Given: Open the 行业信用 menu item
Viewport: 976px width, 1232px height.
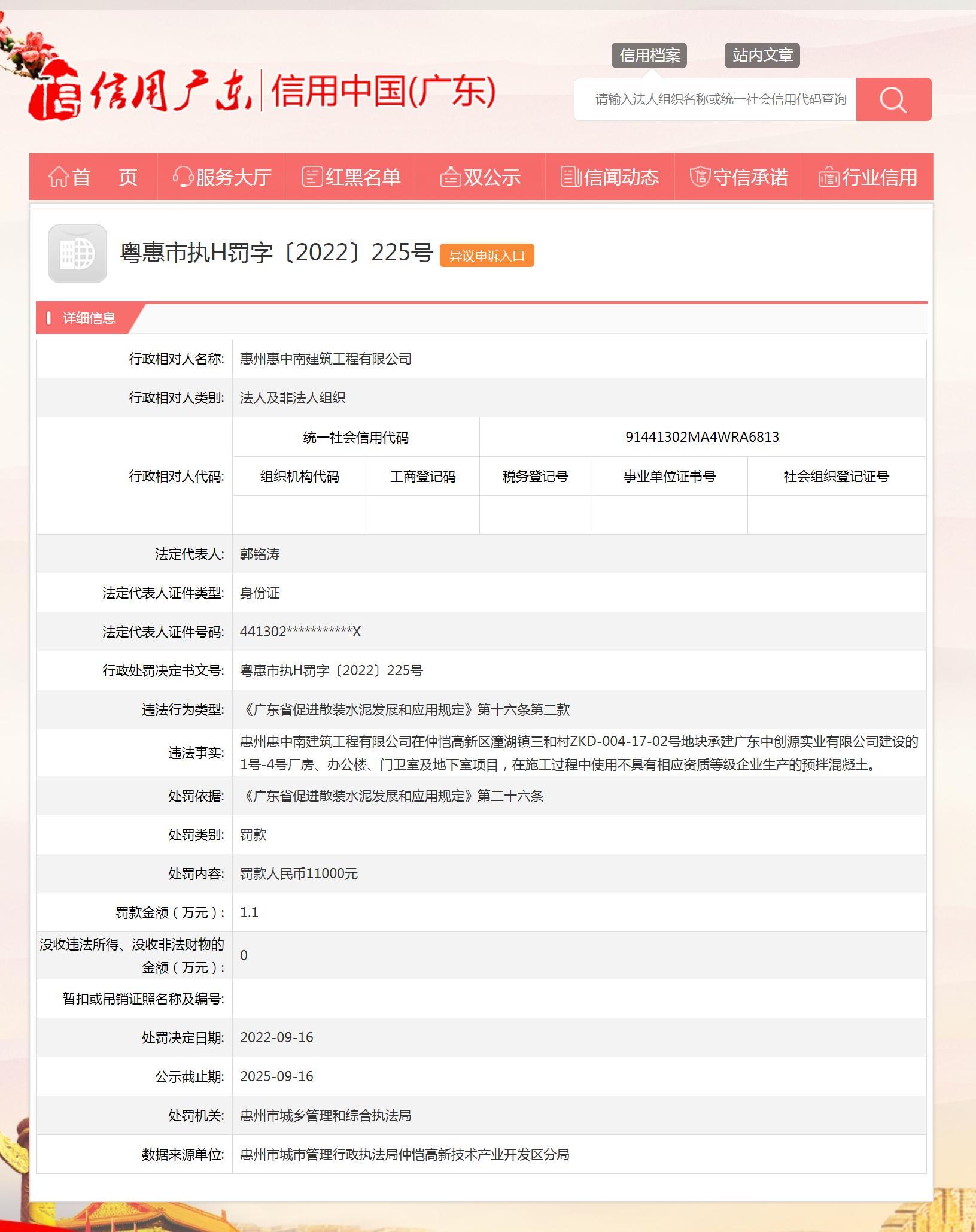Looking at the screenshot, I should point(869,177).
